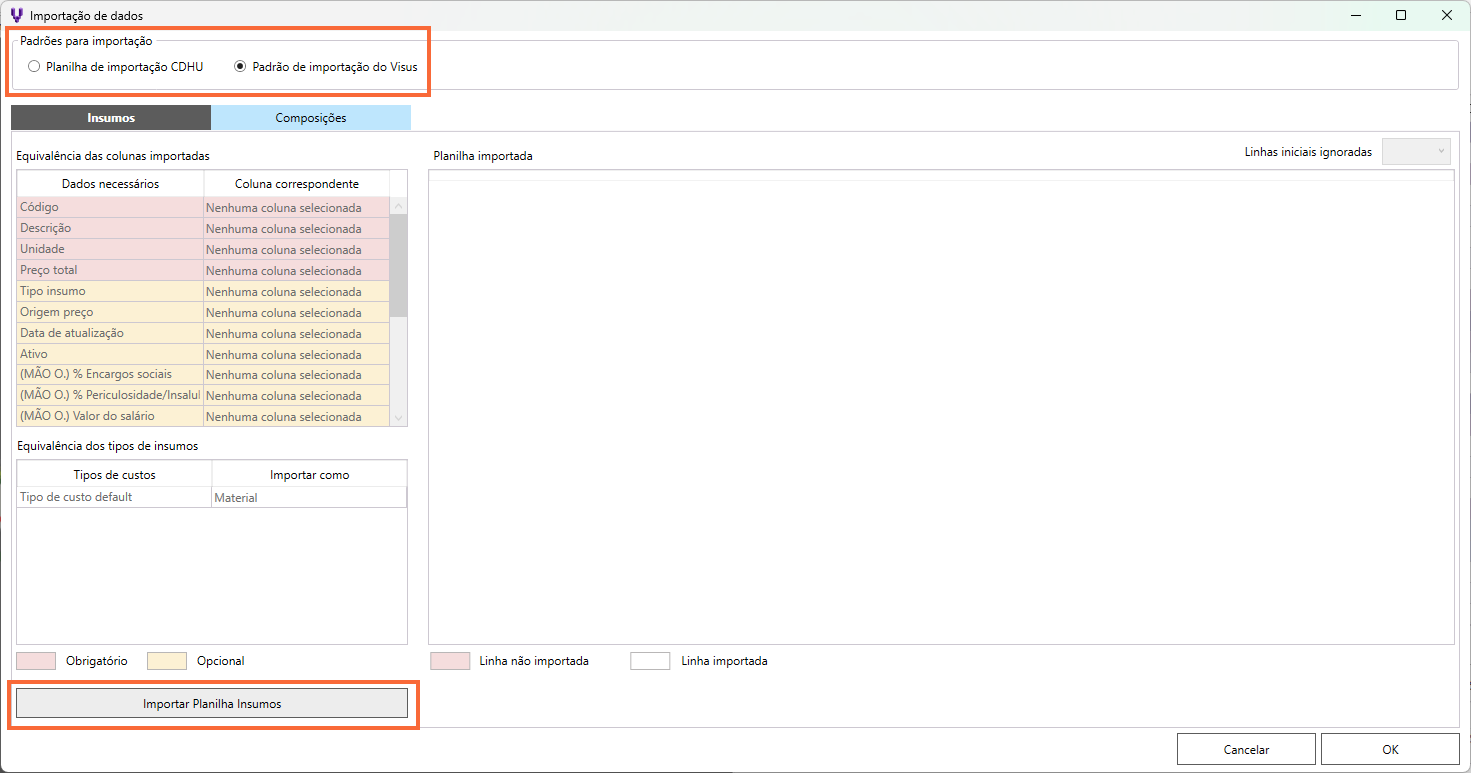Click the pink Obrigatório legend swatch
The height and width of the screenshot is (773, 1471).
[36, 661]
